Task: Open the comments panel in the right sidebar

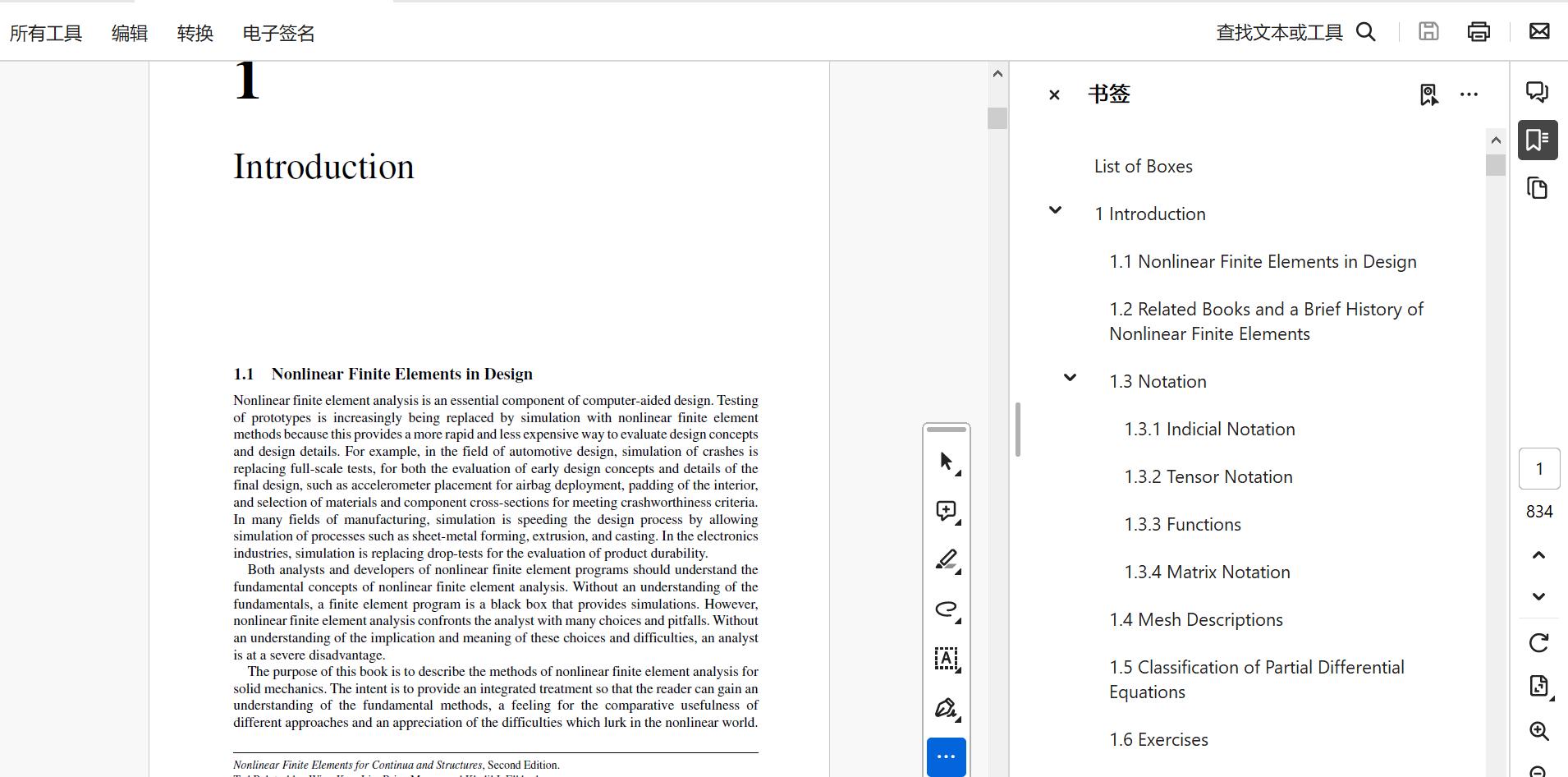Action: coord(1538,92)
